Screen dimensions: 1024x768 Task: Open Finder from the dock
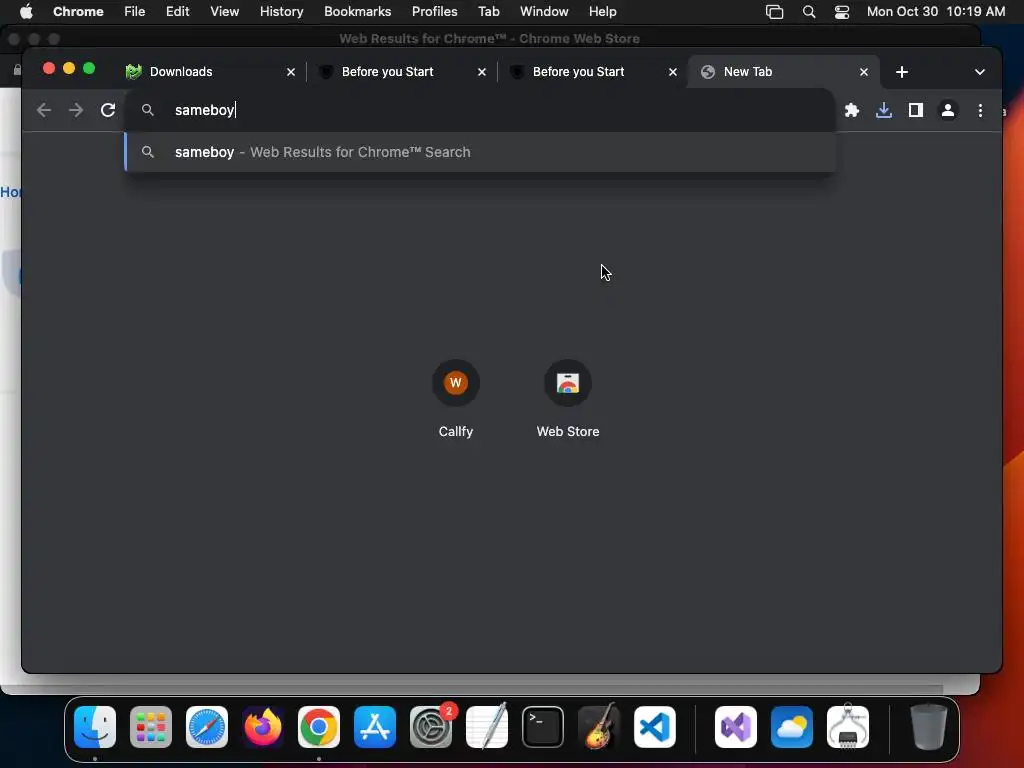point(95,727)
